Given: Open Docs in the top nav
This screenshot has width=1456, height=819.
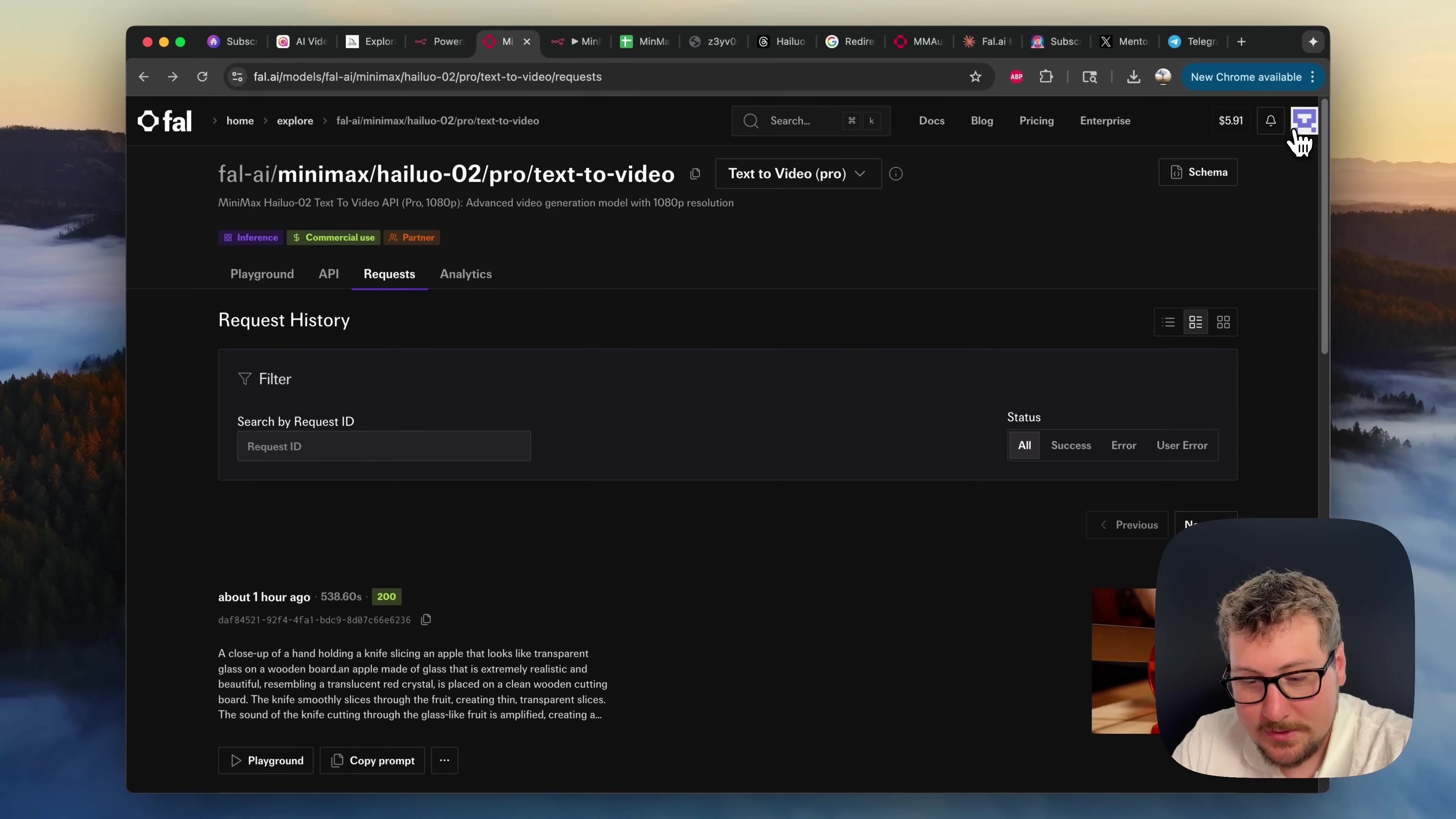Looking at the screenshot, I should coord(932,121).
